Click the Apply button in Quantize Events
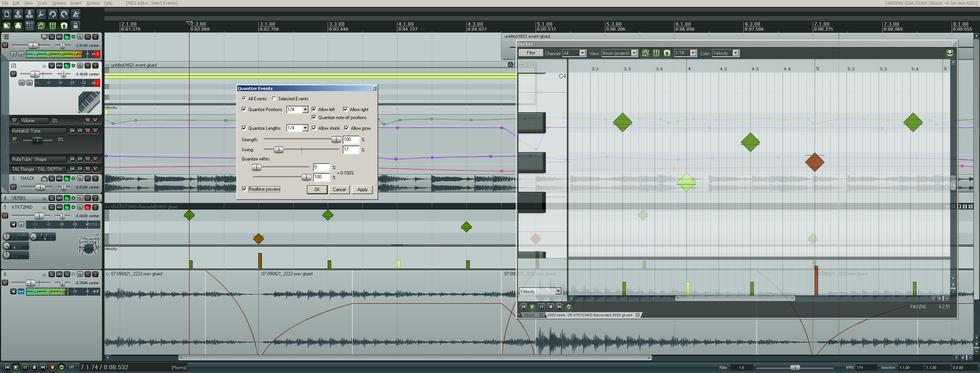 pos(362,189)
